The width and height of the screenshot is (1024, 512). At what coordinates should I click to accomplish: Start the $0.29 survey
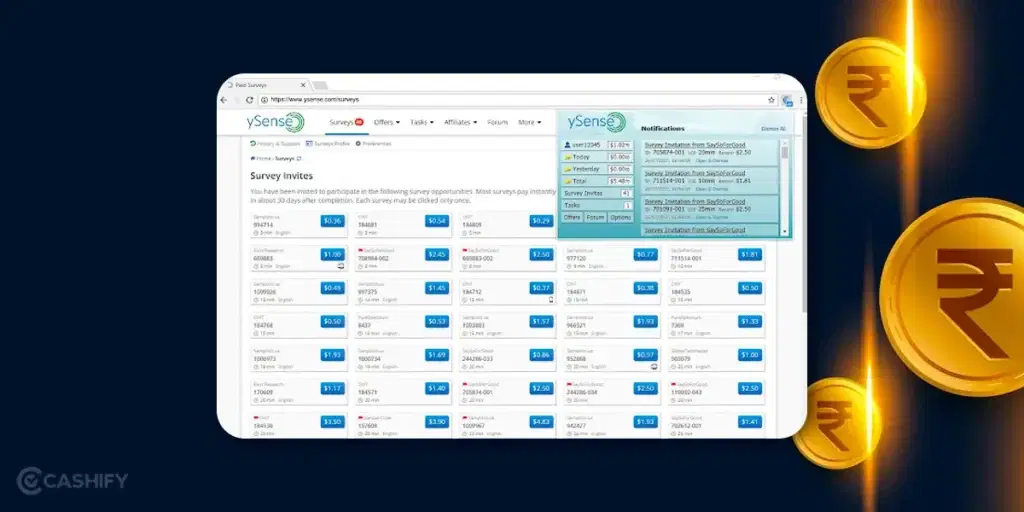click(541, 221)
